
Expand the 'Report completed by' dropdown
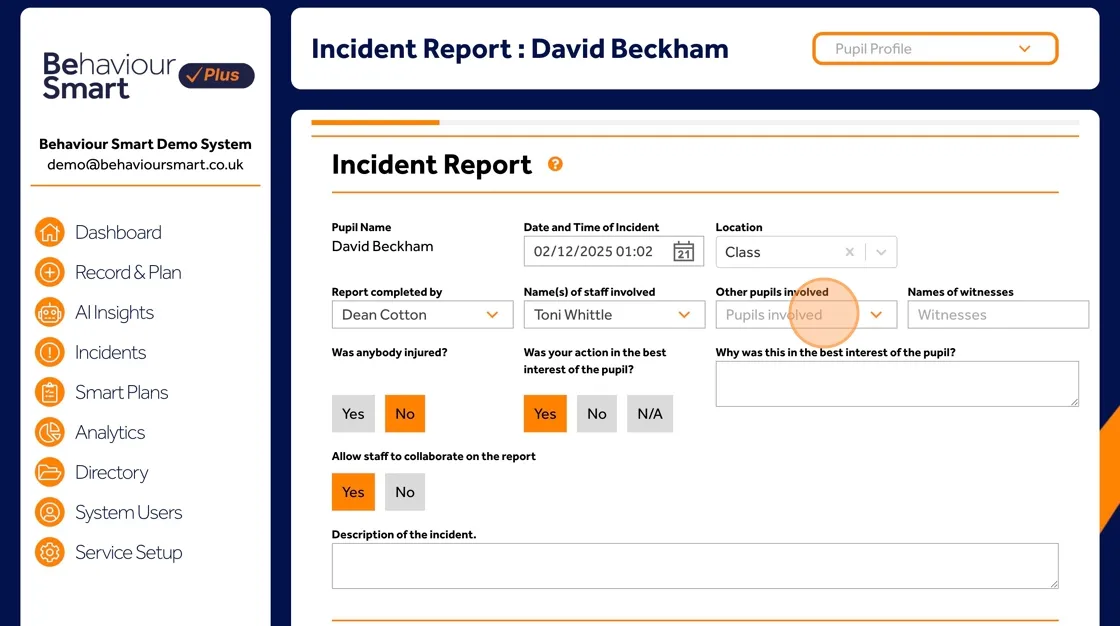493,314
